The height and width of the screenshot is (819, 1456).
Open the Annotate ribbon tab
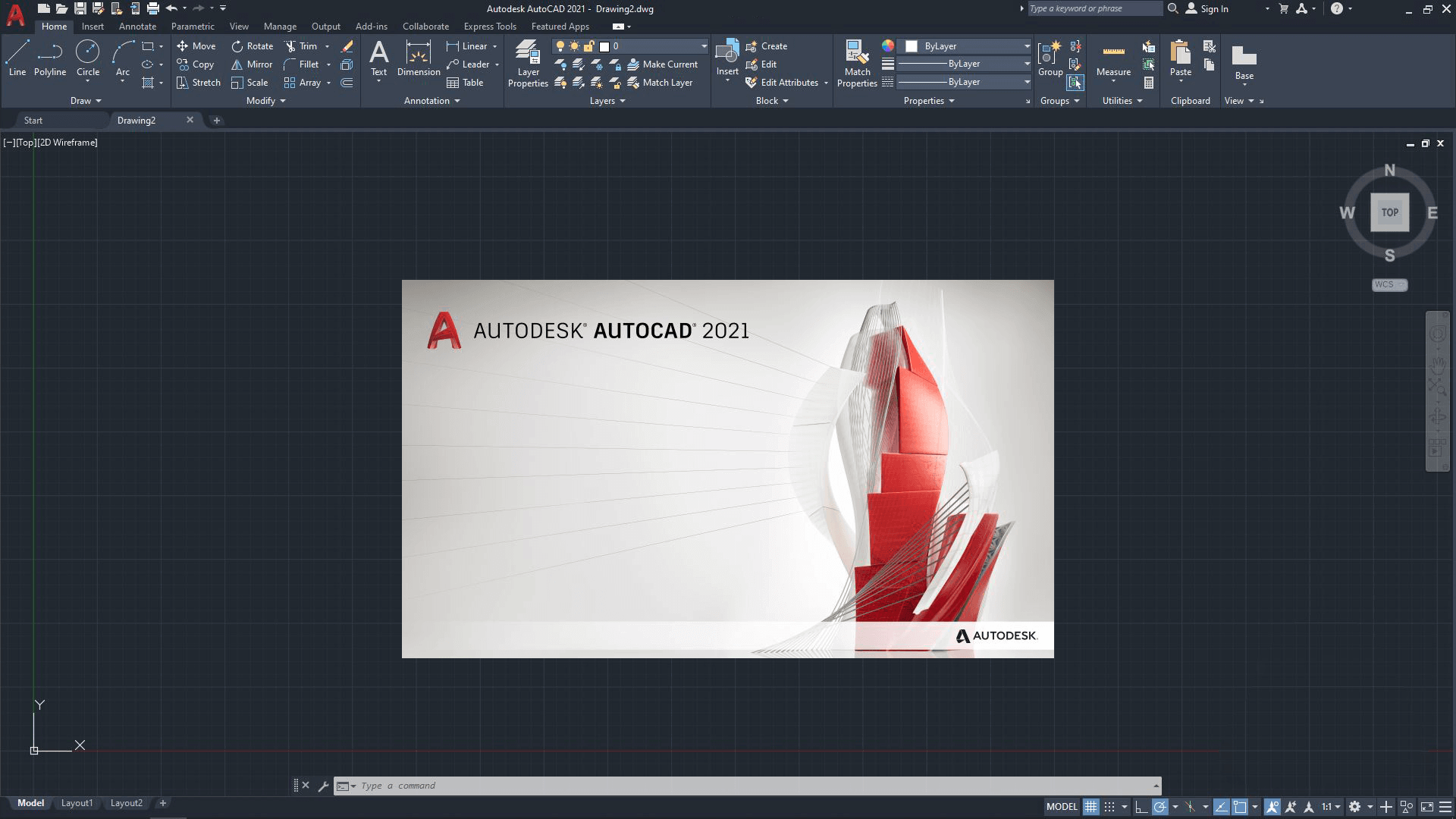[x=137, y=27]
